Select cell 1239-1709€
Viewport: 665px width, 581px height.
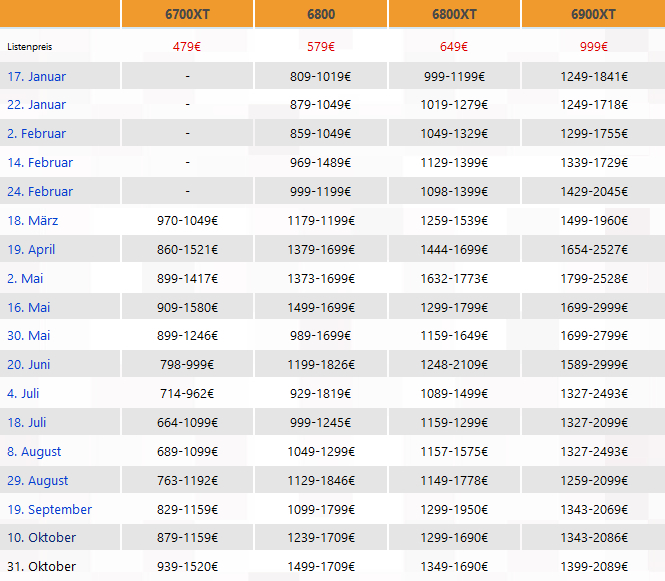(x=321, y=537)
